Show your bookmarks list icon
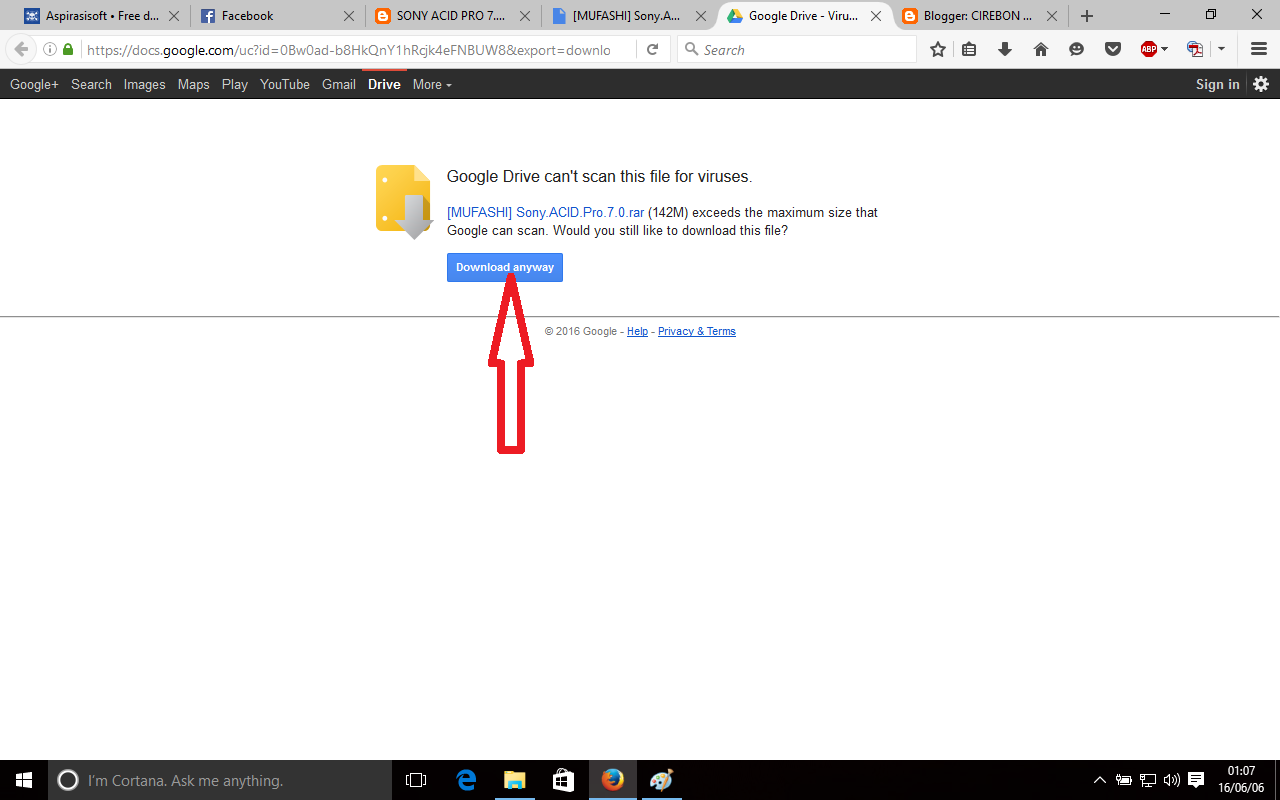 [x=969, y=49]
